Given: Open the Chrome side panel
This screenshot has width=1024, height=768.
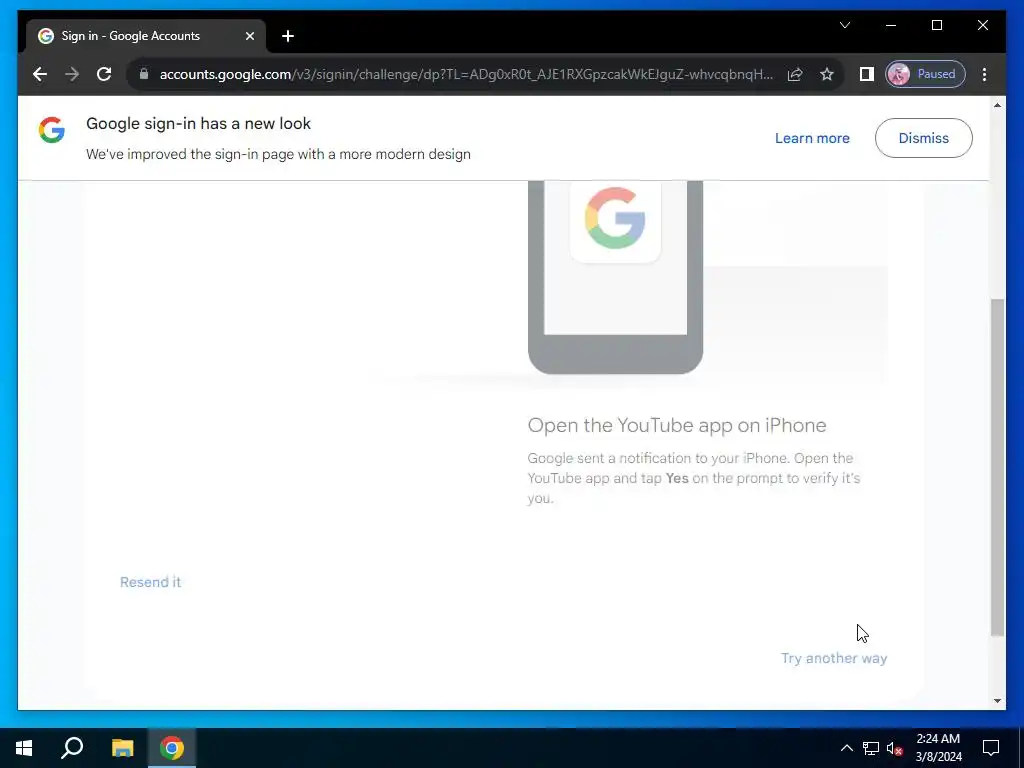Looking at the screenshot, I should pyautogui.click(x=867, y=74).
